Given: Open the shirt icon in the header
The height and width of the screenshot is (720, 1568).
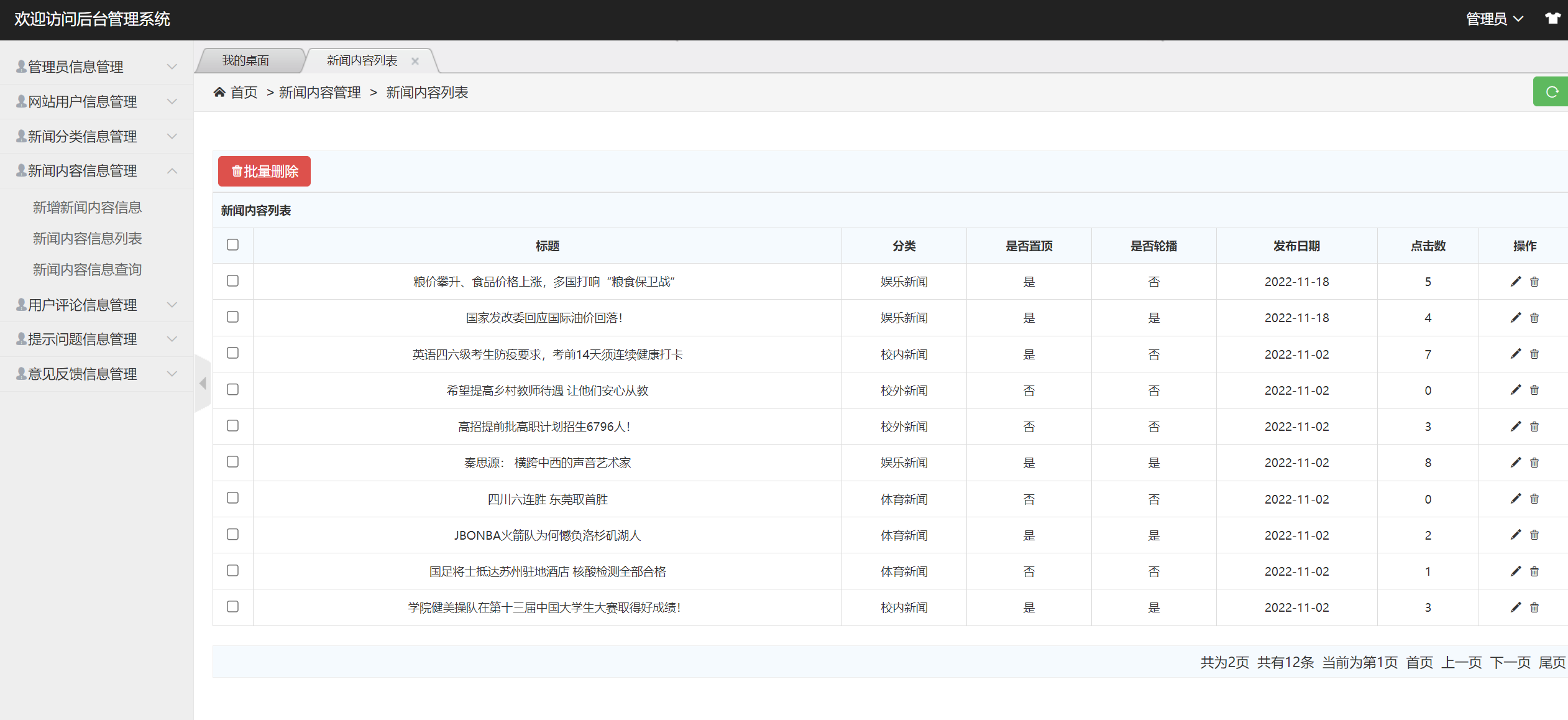Looking at the screenshot, I should pyautogui.click(x=1552, y=18).
